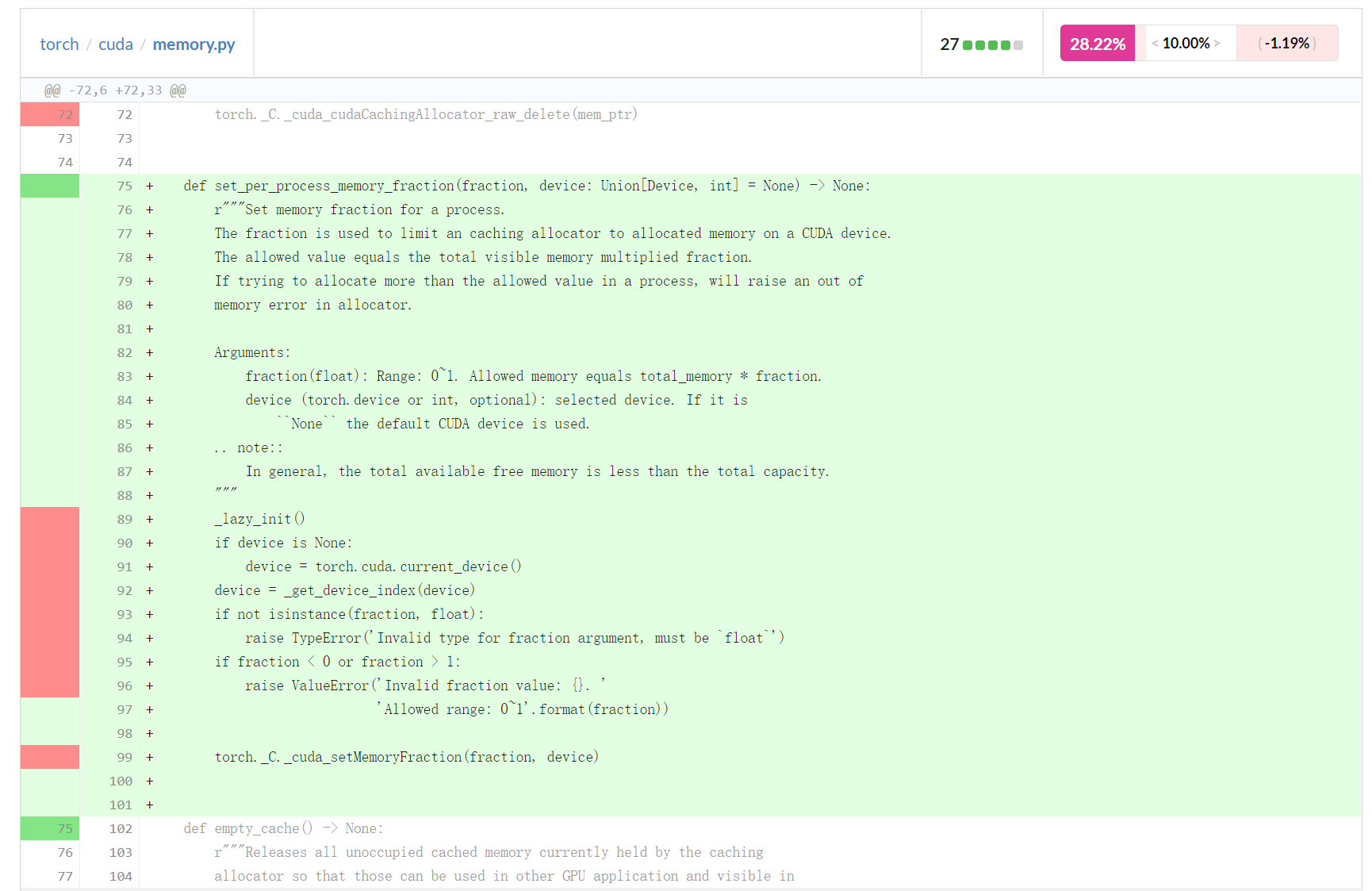Click the third green coverage square
The height and width of the screenshot is (891, 1372).
pyautogui.click(x=992, y=45)
